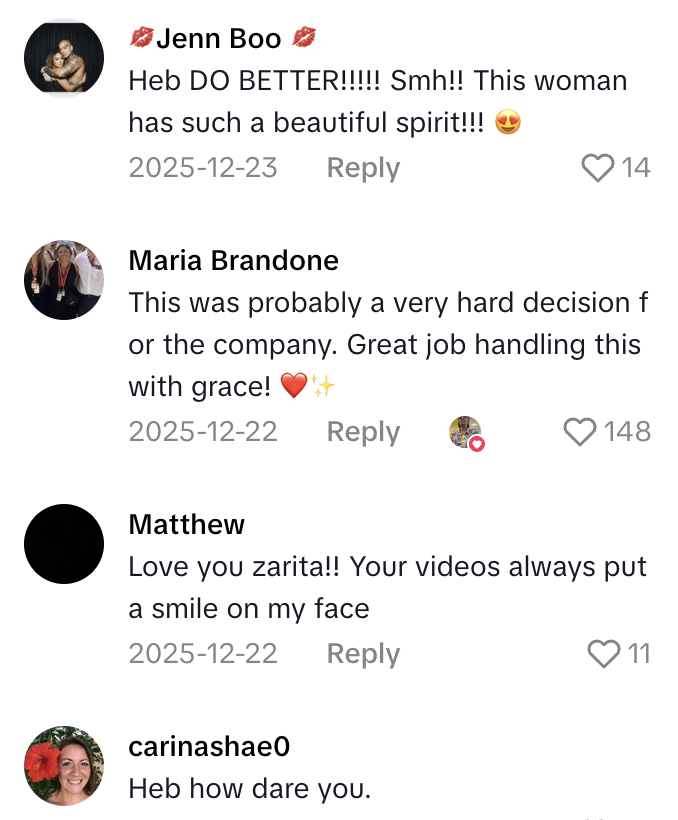Like Matthew's comment using the heart icon
The width and height of the screenshot is (678, 820).
[x=604, y=654]
